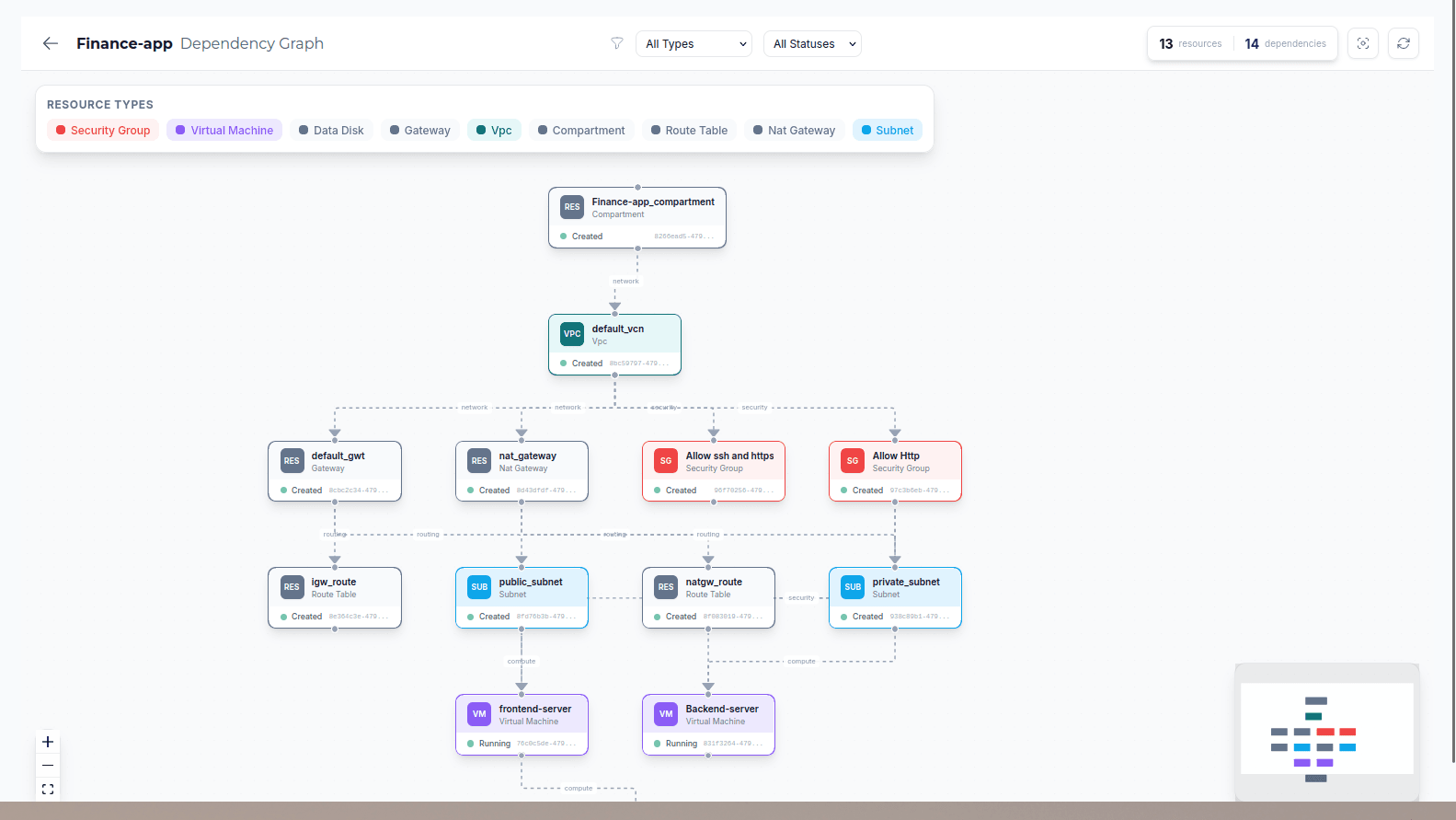Viewport: 1456px width, 820px height.
Task: Click the fit view bracket icon
Action: tap(48, 790)
